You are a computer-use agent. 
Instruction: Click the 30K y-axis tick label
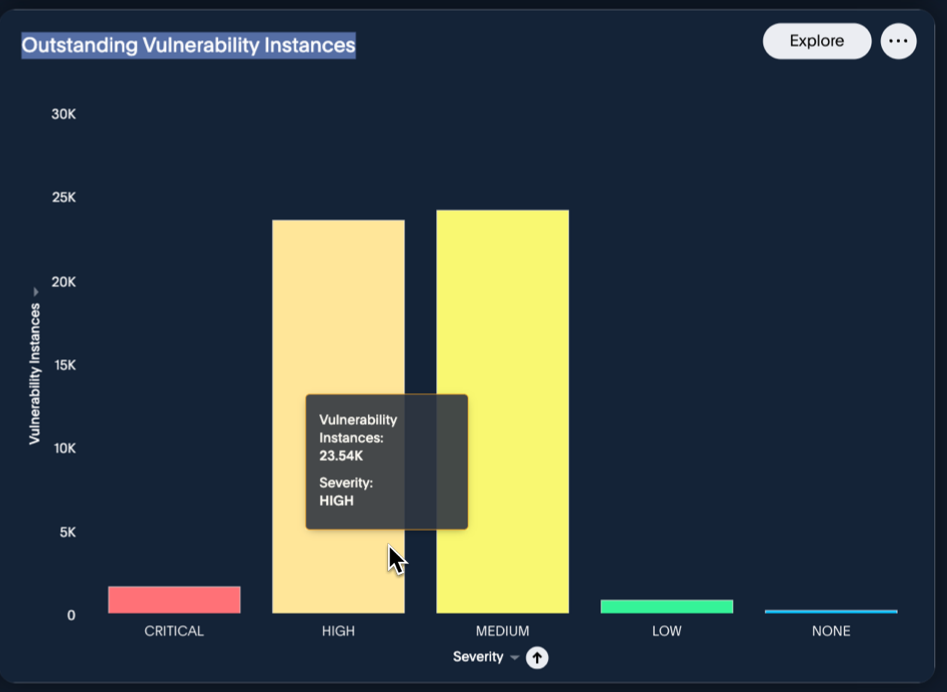click(x=63, y=114)
